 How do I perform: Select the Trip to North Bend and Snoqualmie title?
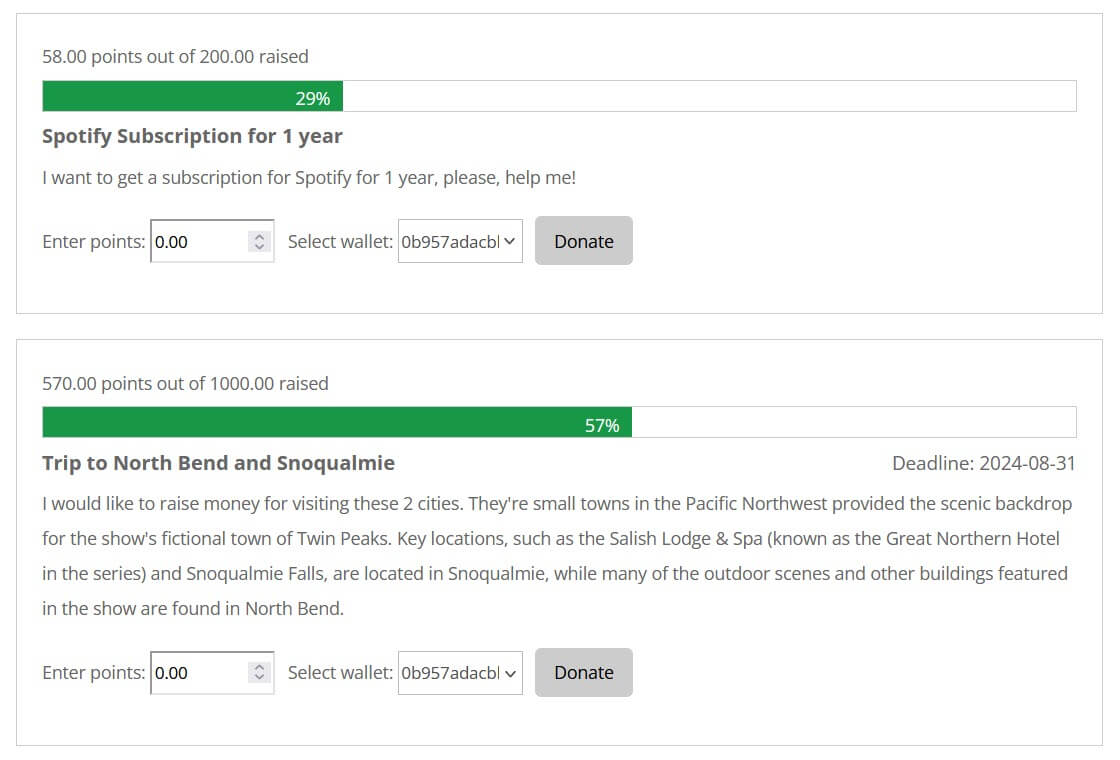[x=218, y=463]
